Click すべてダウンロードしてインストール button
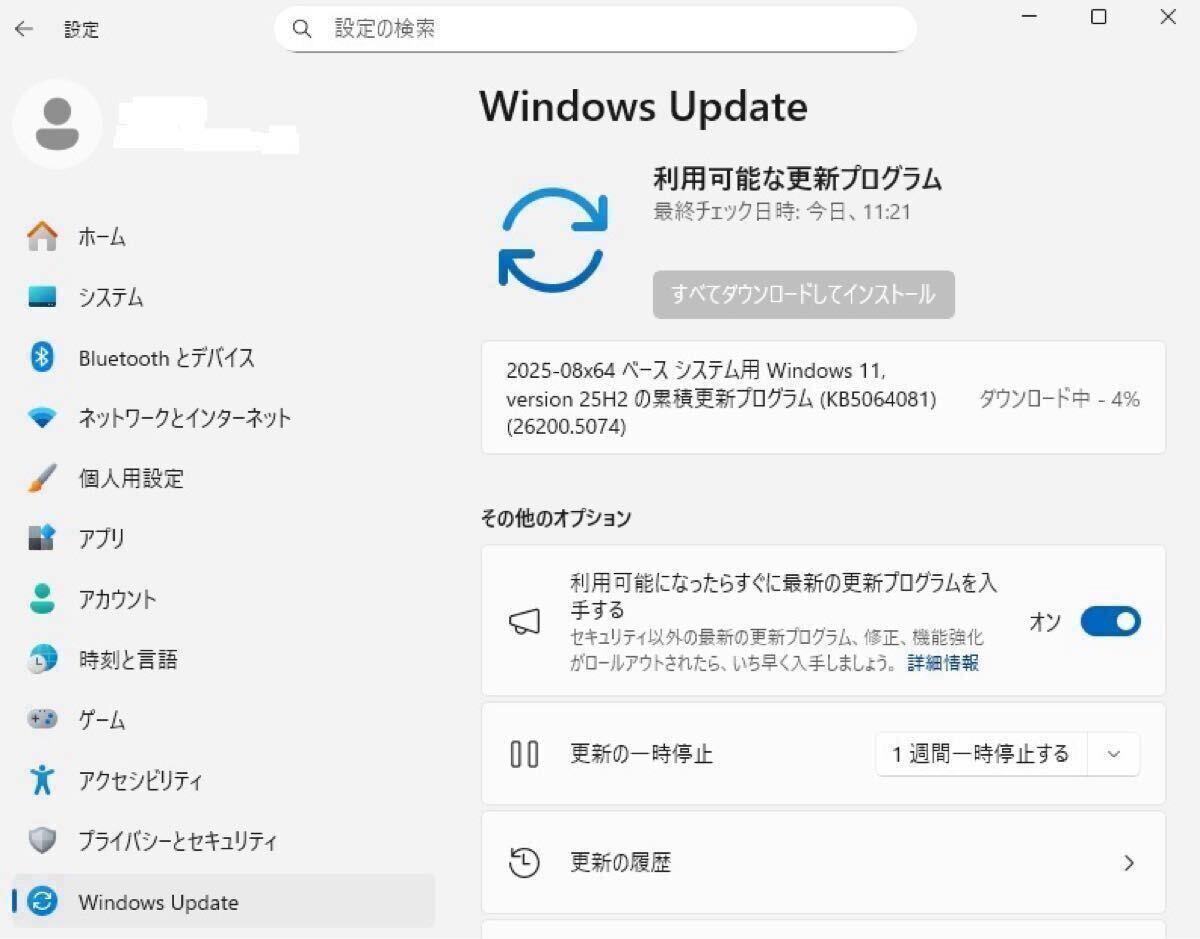Image resolution: width=1200 pixels, height=939 pixels. (x=803, y=294)
